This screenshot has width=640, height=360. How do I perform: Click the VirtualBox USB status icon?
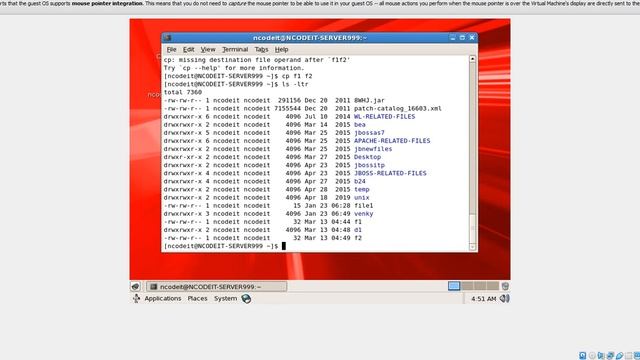620,356
